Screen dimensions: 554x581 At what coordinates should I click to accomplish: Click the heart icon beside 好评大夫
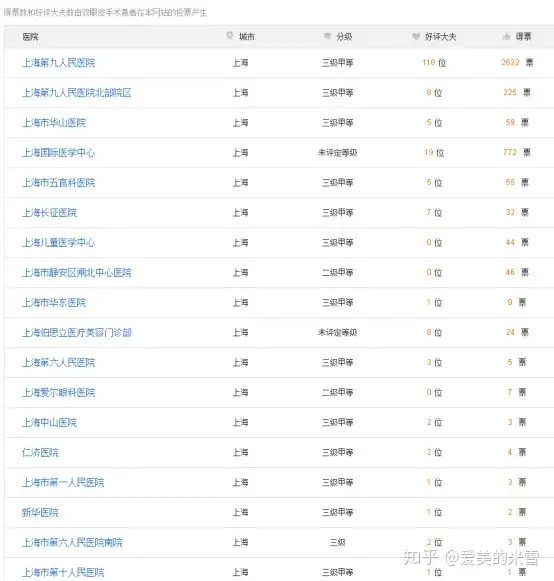point(416,36)
